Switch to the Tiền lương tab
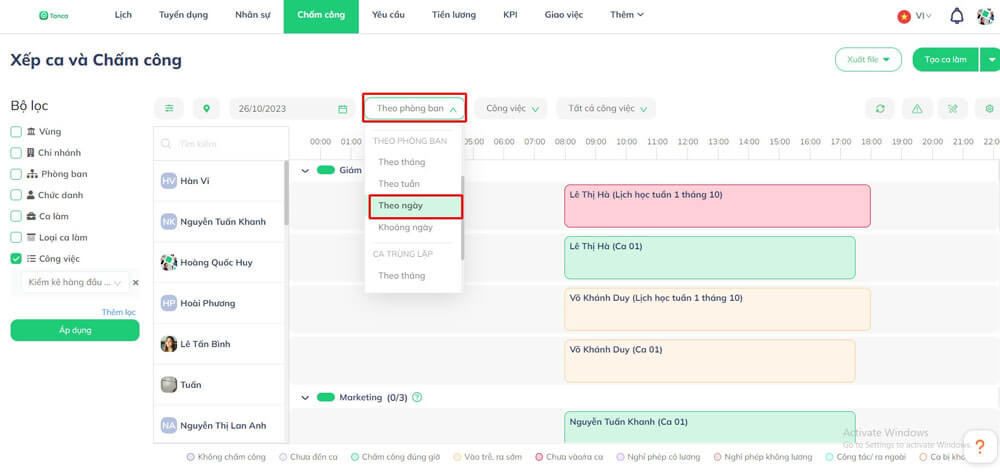 [x=453, y=15]
